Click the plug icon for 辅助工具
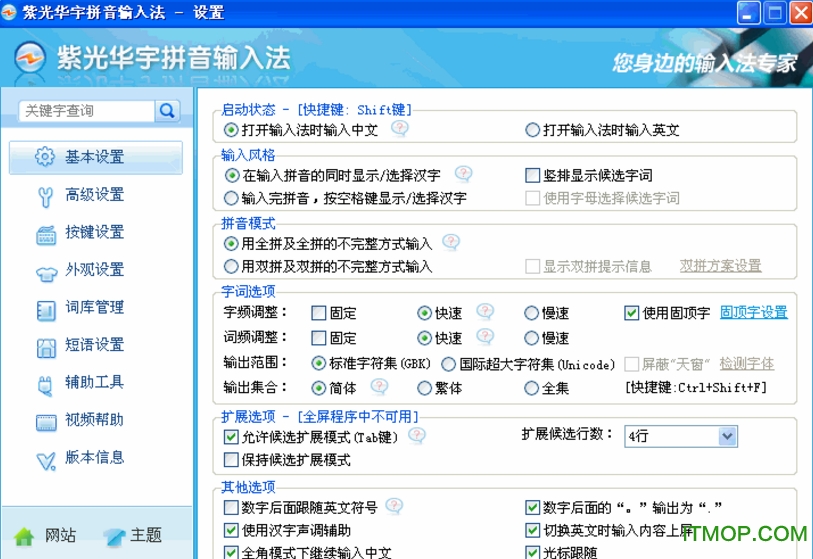This screenshot has height=559, width=813. 46,386
